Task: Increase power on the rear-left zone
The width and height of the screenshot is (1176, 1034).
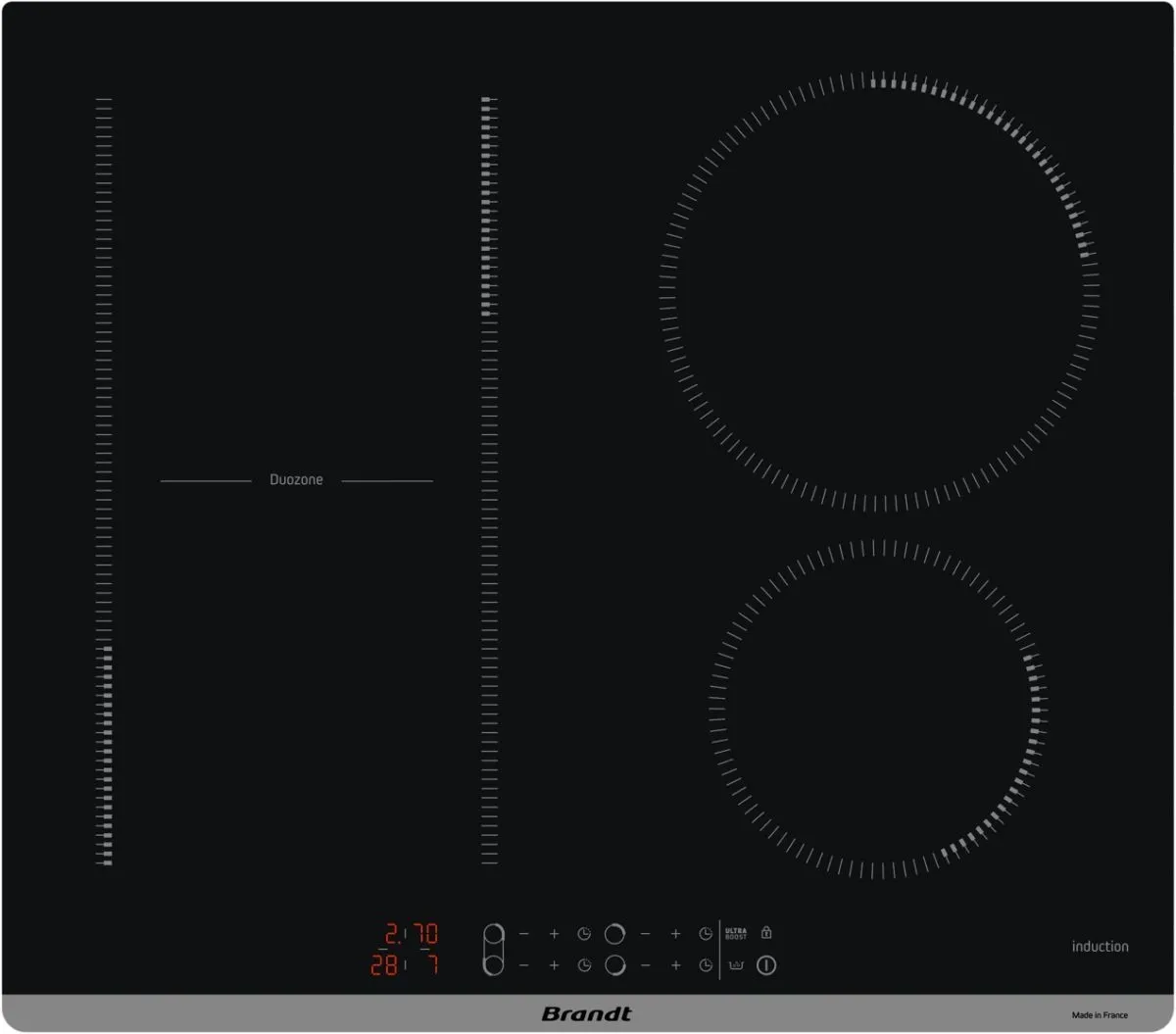Action: click(554, 934)
